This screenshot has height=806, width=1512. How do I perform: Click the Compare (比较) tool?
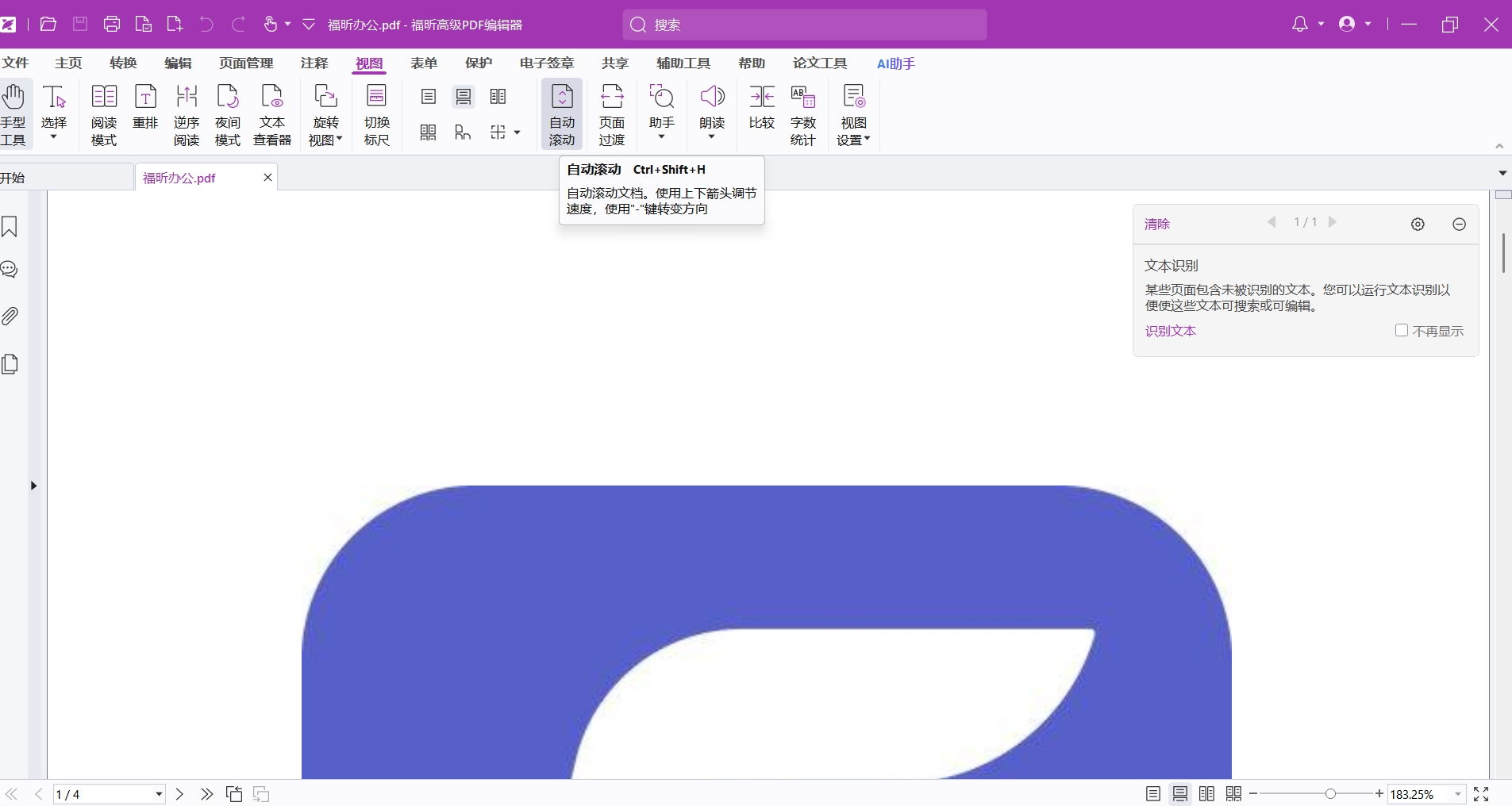(x=762, y=107)
